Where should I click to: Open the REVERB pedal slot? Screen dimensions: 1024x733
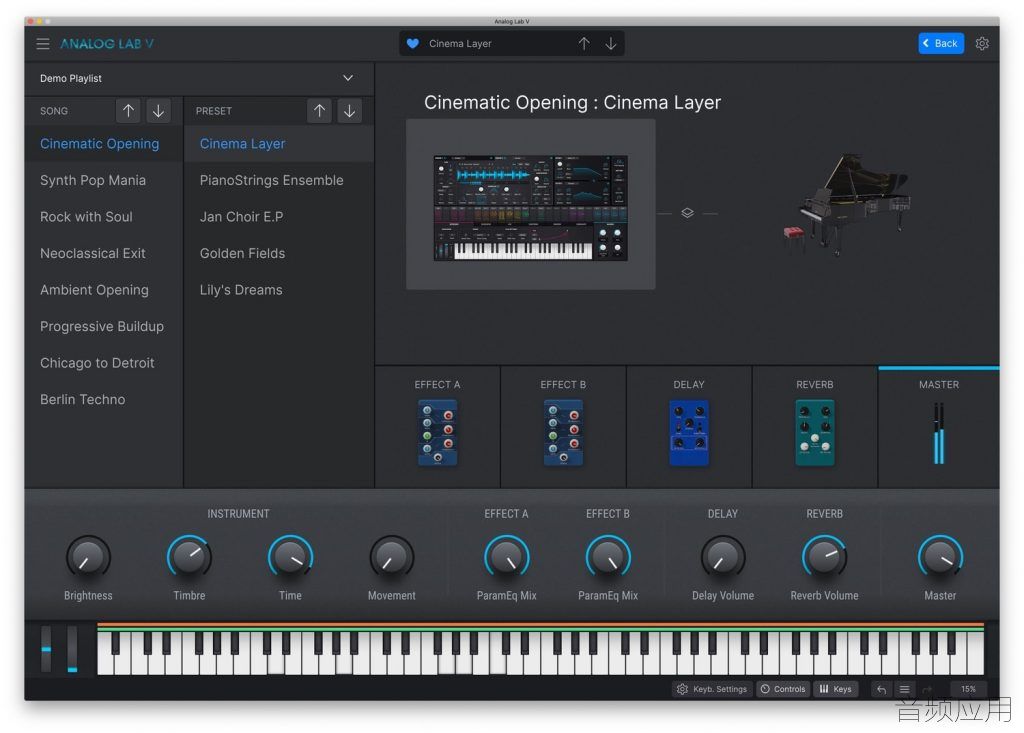815,427
